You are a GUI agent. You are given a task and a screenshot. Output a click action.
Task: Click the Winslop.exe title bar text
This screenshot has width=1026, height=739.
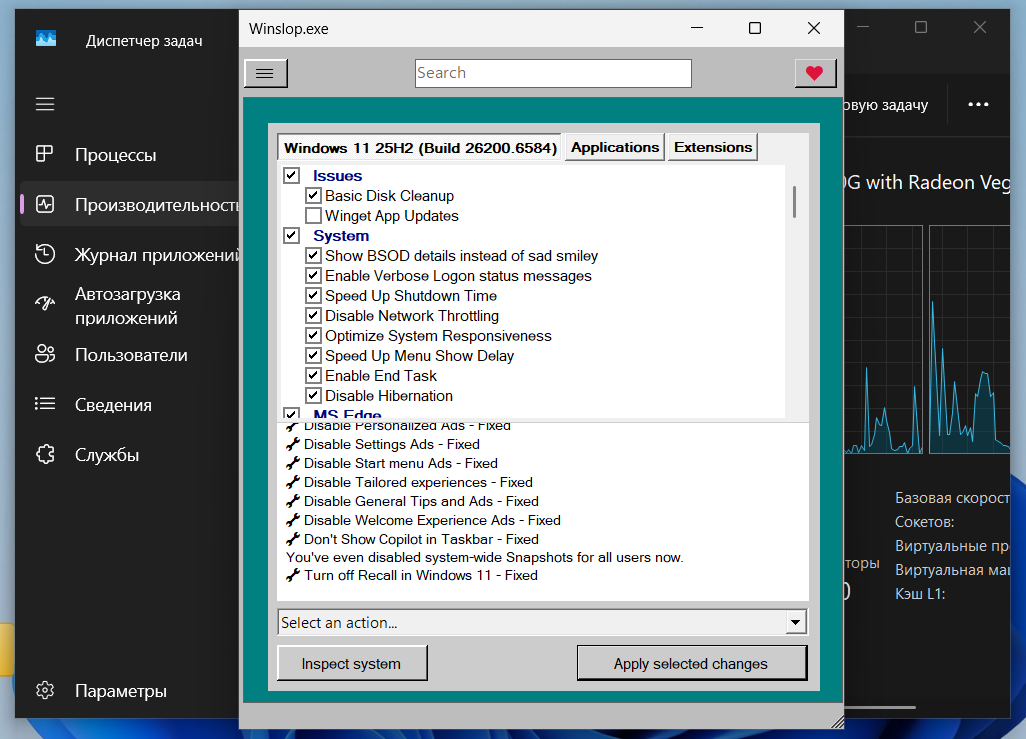[x=289, y=29]
